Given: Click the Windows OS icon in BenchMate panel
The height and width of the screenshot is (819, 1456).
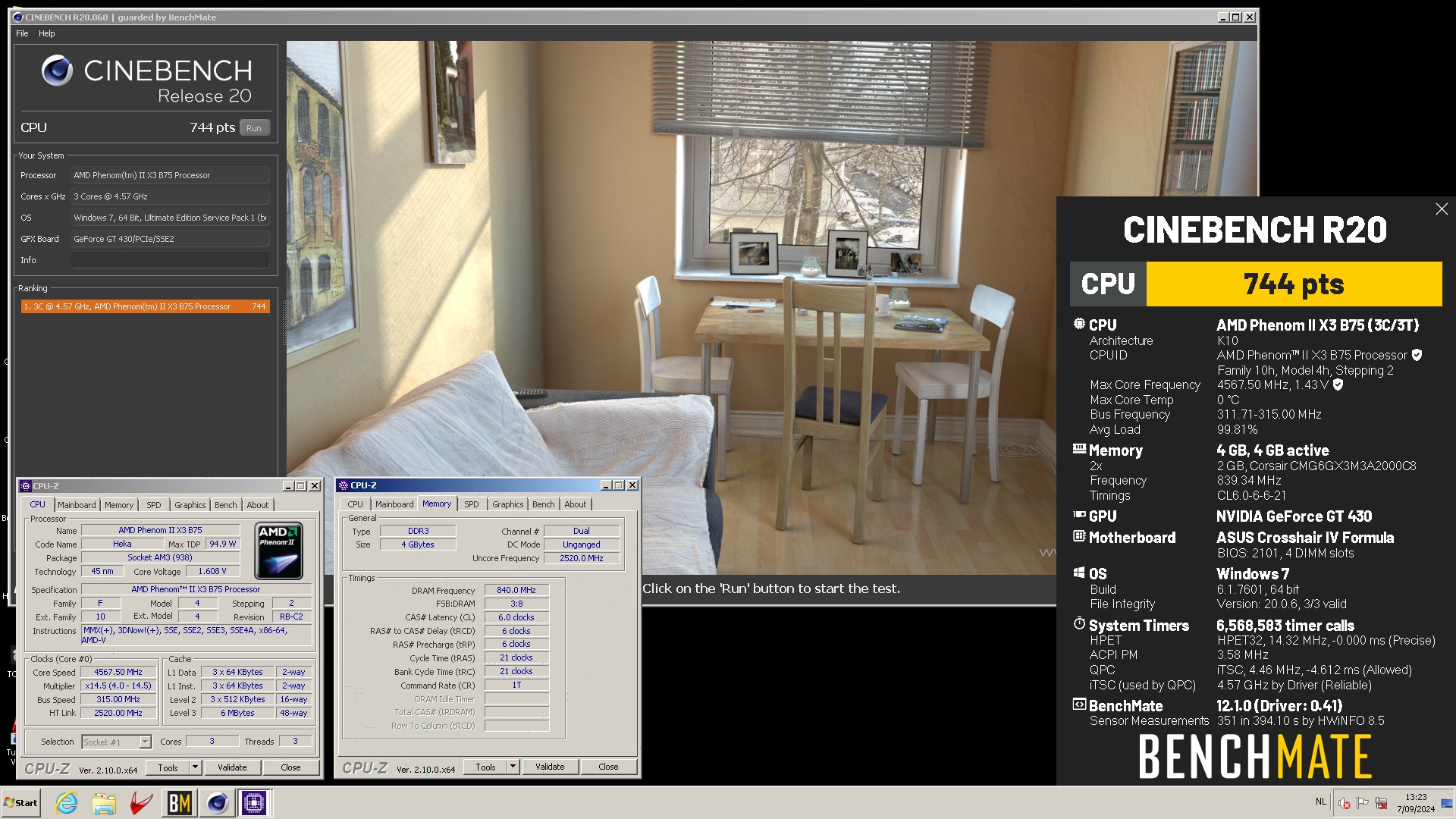Looking at the screenshot, I should (x=1079, y=573).
